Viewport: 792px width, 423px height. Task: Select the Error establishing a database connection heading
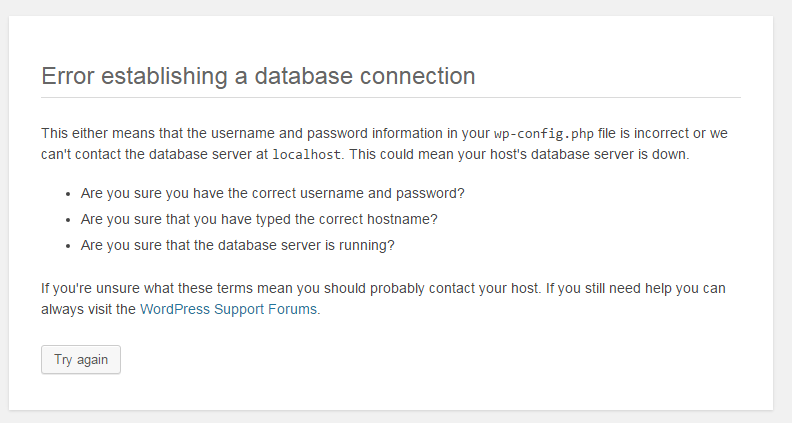point(258,76)
